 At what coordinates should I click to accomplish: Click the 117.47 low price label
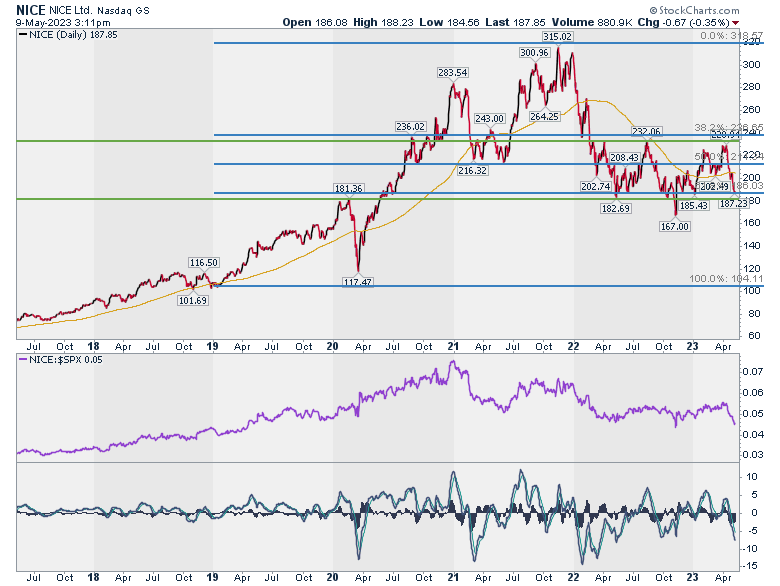tap(358, 282)
